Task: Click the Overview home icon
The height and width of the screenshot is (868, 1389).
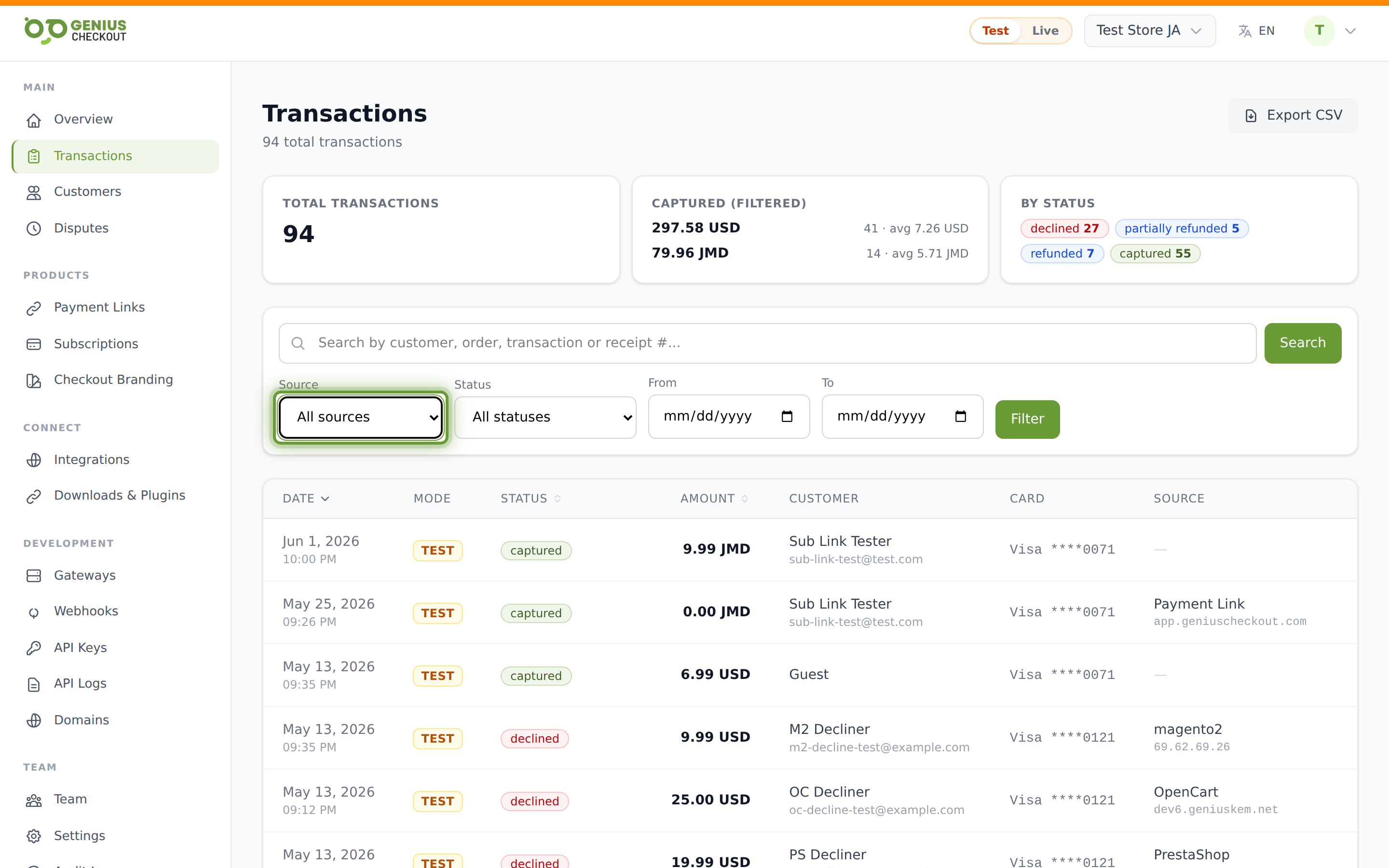Action: [x=34, y=120]
